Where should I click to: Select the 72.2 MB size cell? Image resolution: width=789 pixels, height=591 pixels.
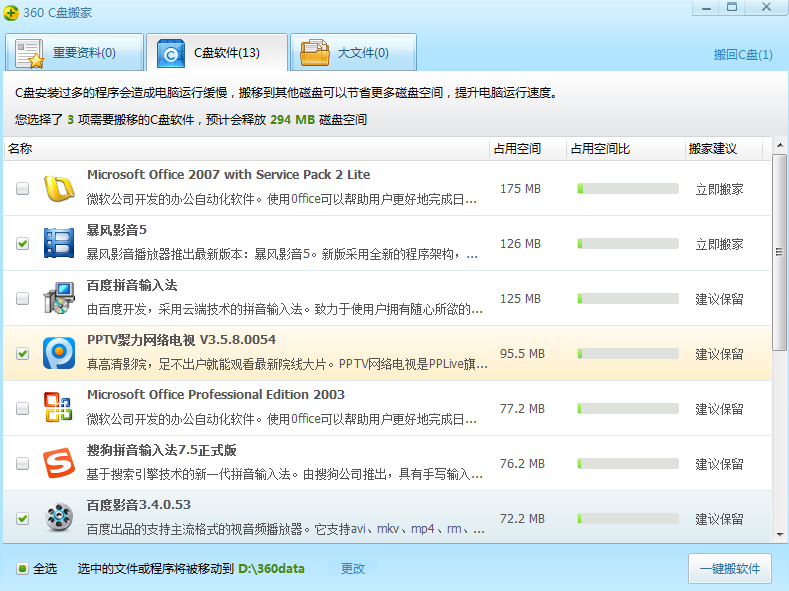click(x=522, y=518)
